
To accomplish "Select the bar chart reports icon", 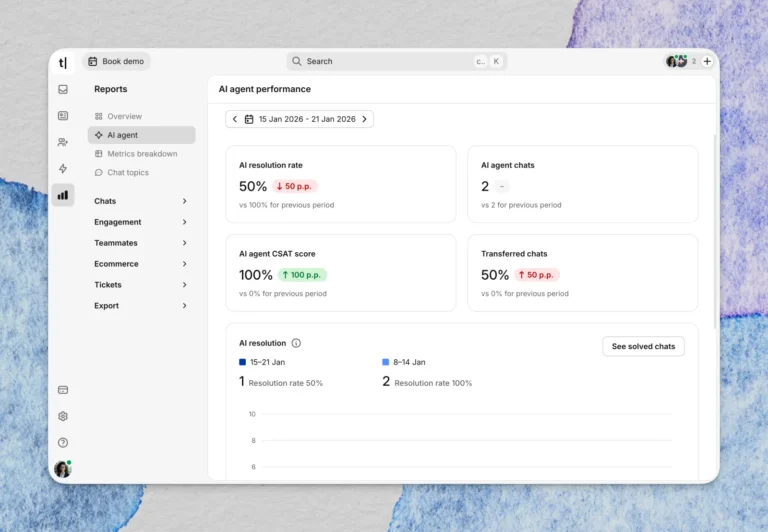I will (63, 195).
